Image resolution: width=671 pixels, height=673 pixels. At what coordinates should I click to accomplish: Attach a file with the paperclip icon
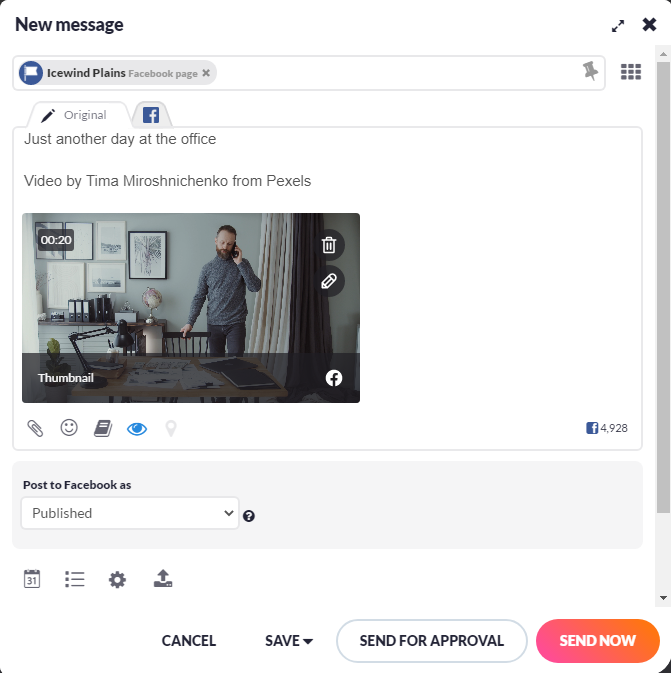point(35,428)
